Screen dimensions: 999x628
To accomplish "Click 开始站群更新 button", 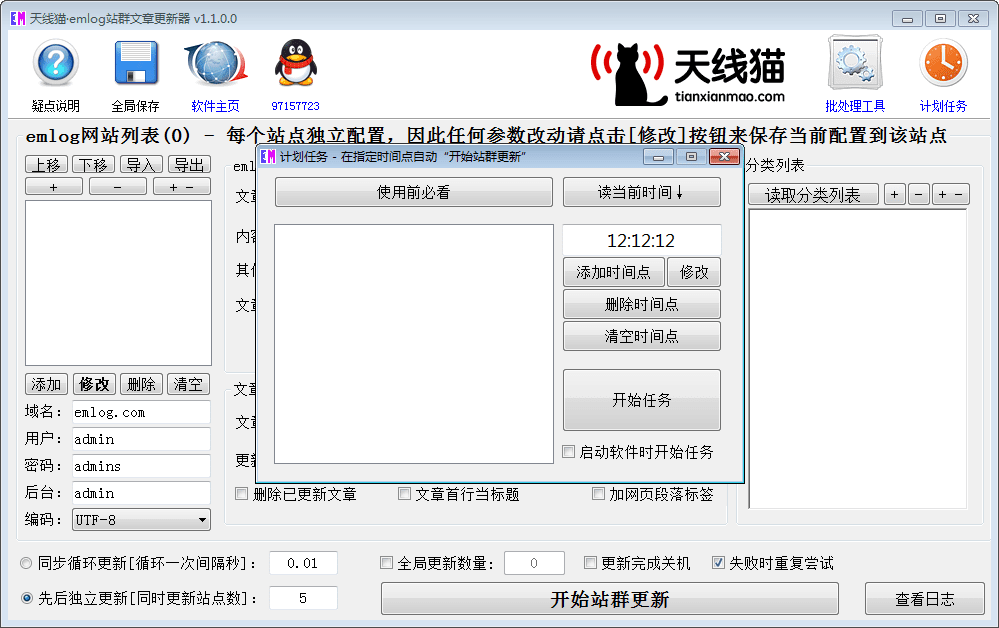I will pyautogui.click(x=610, y=599).
